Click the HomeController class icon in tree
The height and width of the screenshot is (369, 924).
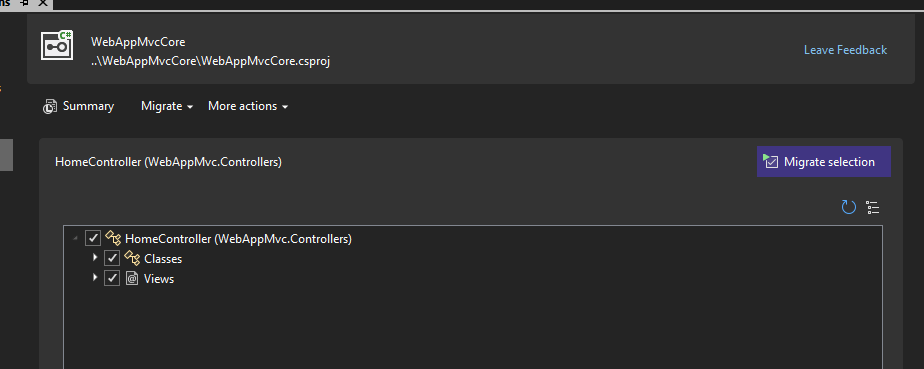click(x=113, y=239)
